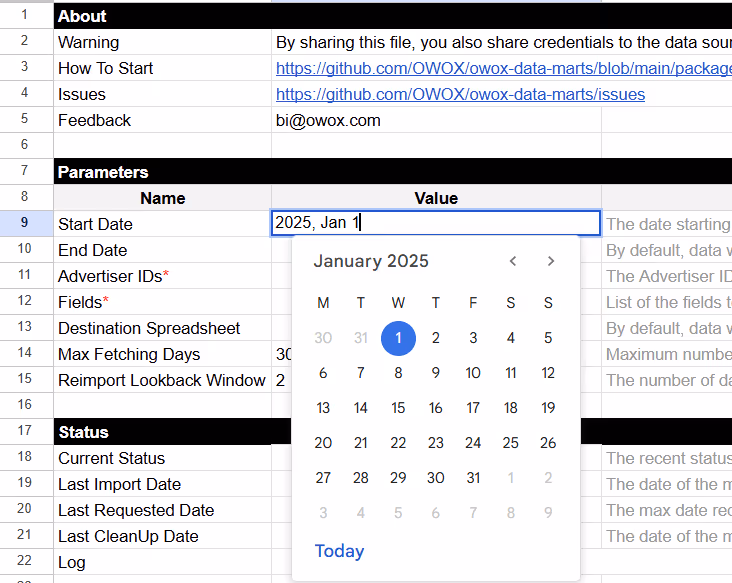Screen dimensions: 732x583
Task: Select the 'Maximum numbe' description cell
Action: 667,354
